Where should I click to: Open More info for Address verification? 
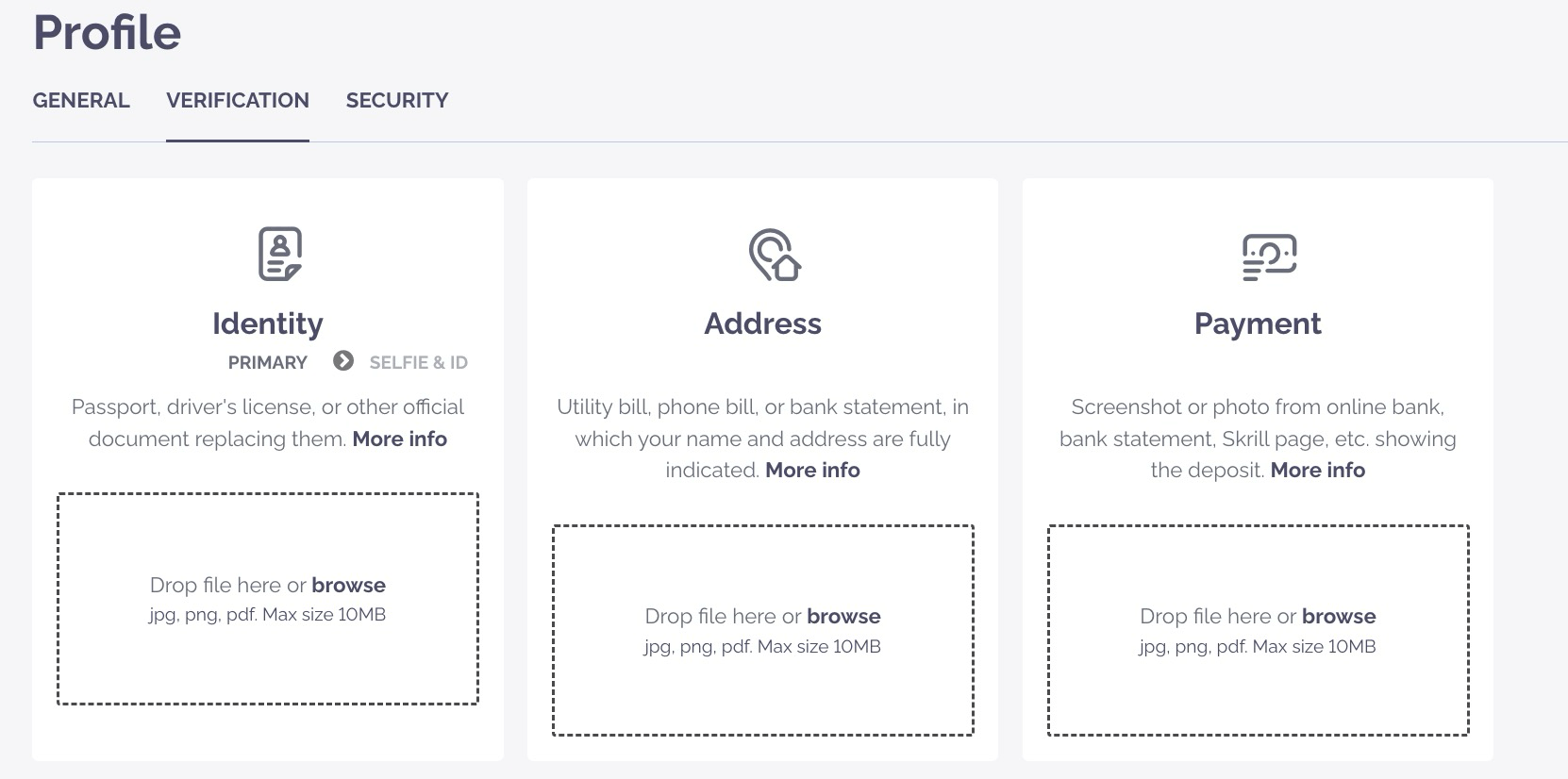pyautogui.click(x=812, y=470)
